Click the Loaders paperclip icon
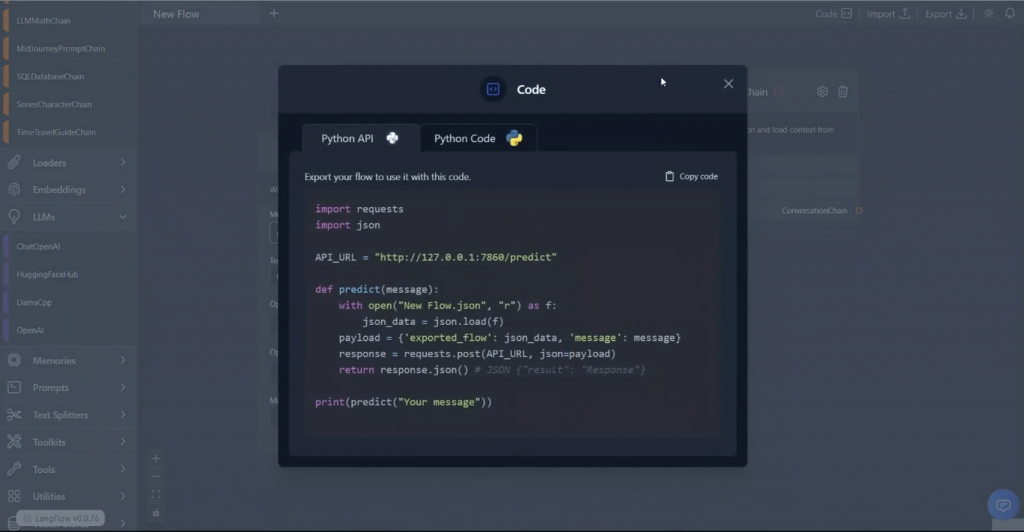Screen dimensions: 1024x532 tap(14, 163)
